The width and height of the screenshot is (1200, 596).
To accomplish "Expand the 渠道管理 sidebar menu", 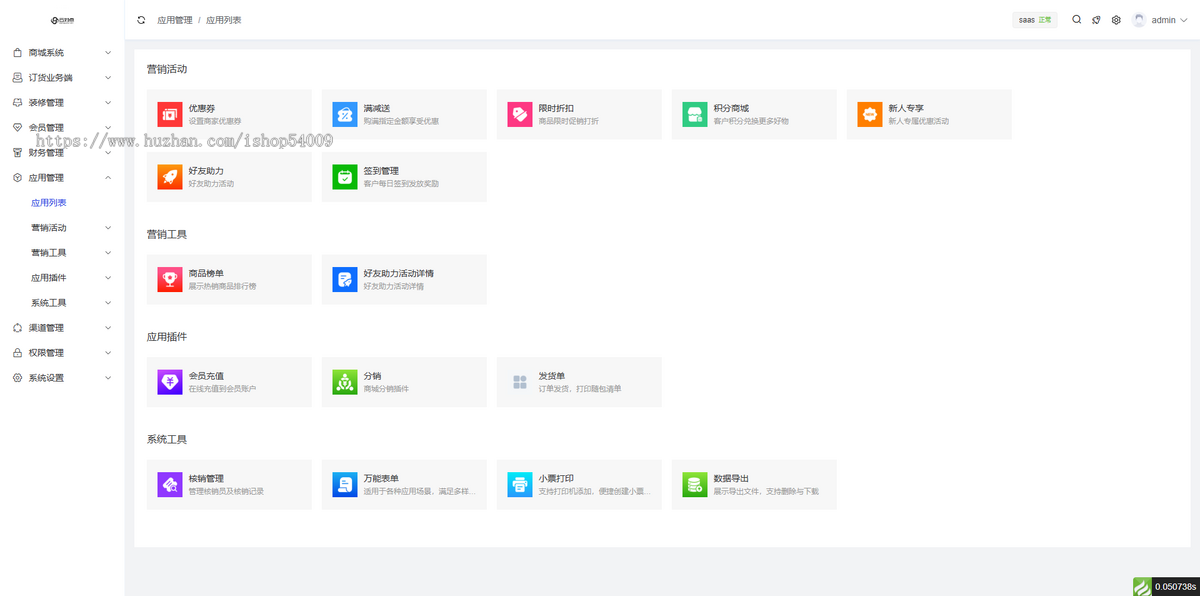I will [62, 327].
